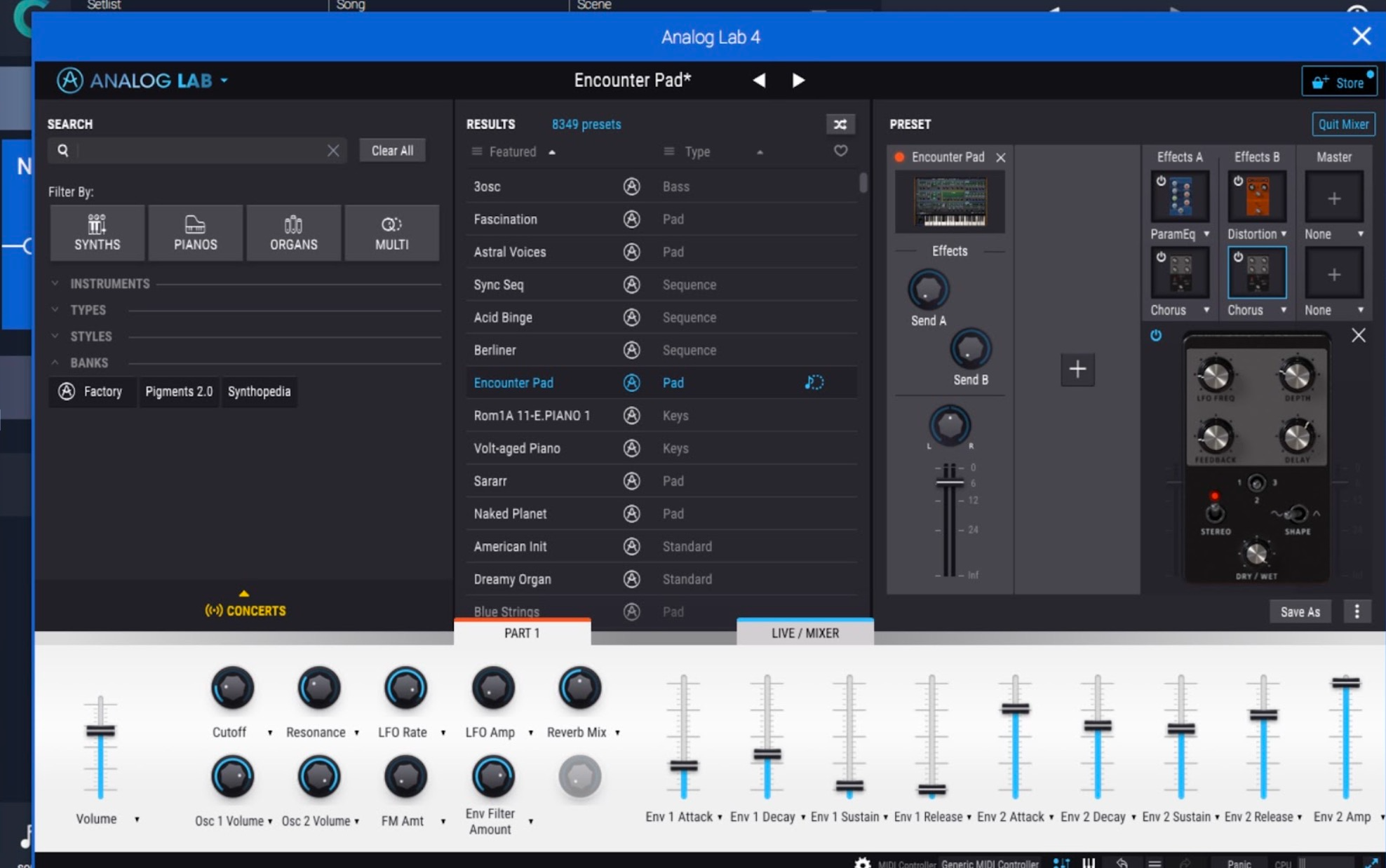Click the Encounter Pad mixer level fader
Viewport: 1386px width, 868px height.
[x=949, y=482]
